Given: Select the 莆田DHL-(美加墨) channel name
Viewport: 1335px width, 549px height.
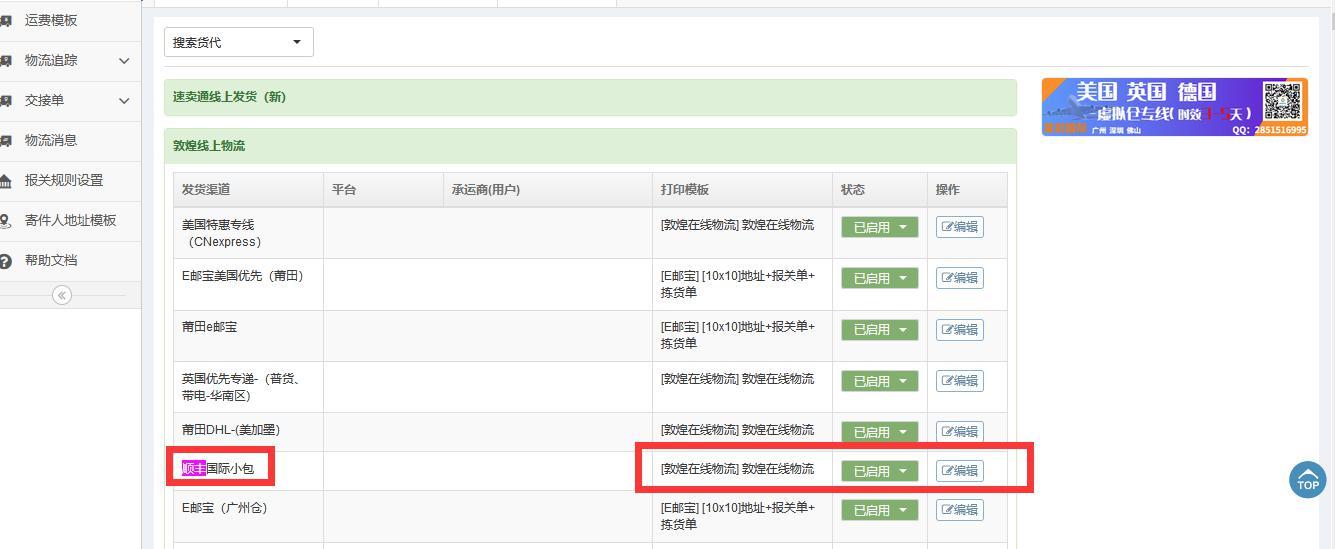Looking at the screenshot, I should point(231,429).
